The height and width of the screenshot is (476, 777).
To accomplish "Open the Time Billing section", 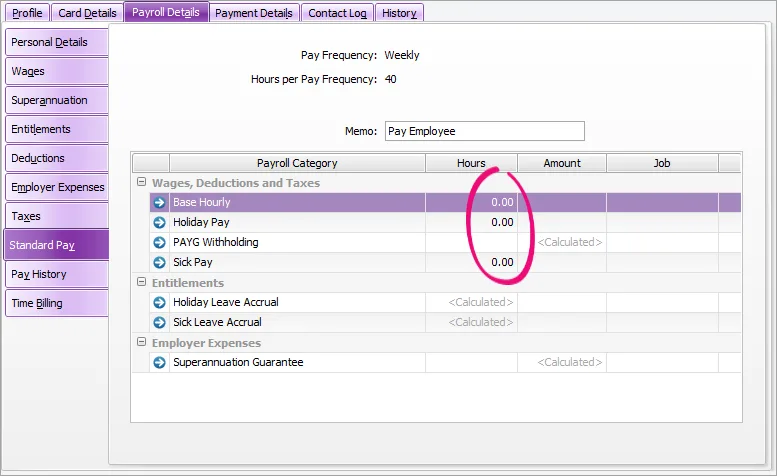I will coord(56,303).
